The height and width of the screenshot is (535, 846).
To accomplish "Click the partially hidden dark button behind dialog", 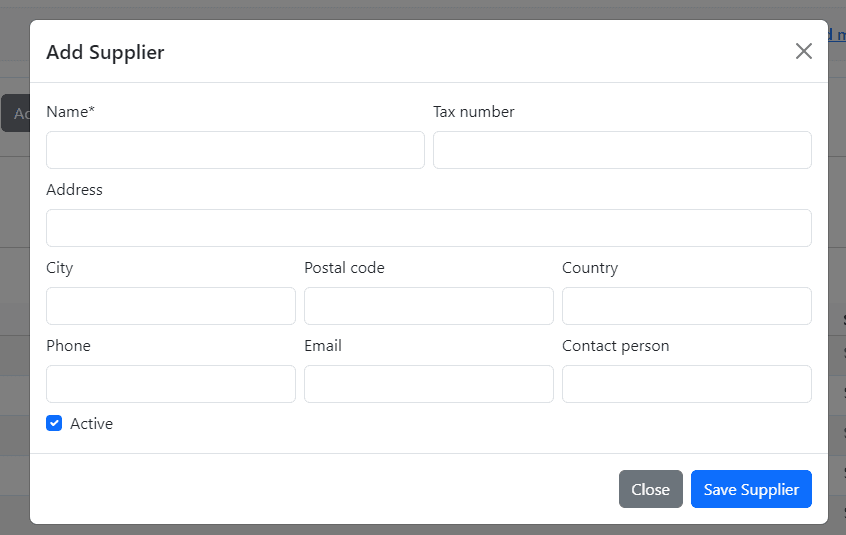I will pos(15,113).
